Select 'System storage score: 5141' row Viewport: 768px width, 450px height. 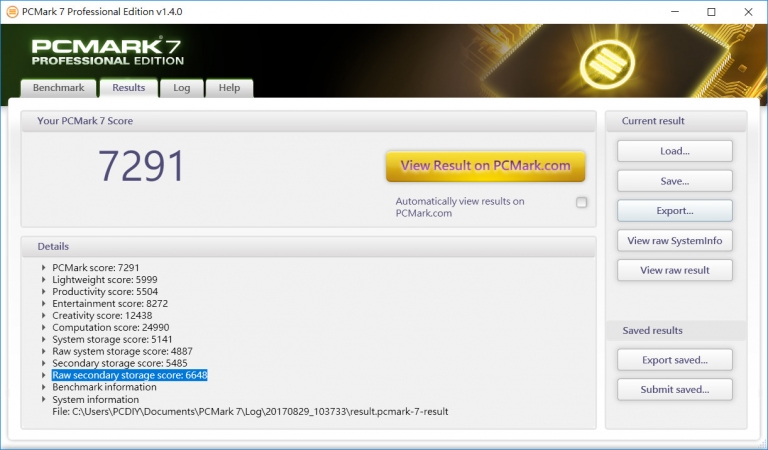(x=112, y=339)
